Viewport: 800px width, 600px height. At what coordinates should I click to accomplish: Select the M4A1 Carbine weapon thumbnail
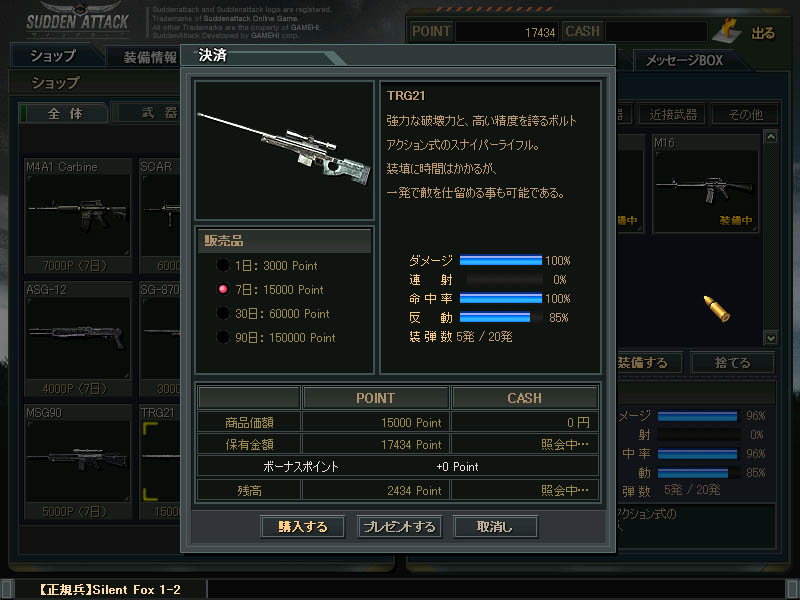(x=78, y=215)
